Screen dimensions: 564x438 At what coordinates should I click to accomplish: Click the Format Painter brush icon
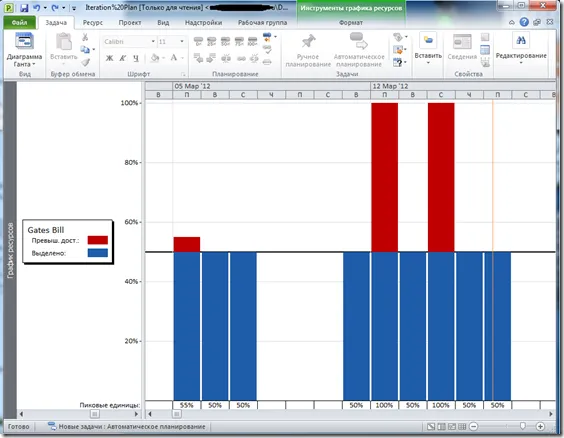coord(85,62)
